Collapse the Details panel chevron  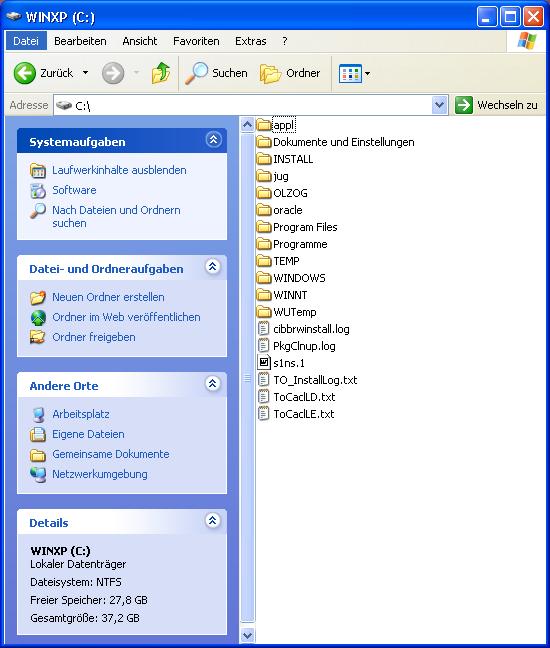[x=212, y=520]
